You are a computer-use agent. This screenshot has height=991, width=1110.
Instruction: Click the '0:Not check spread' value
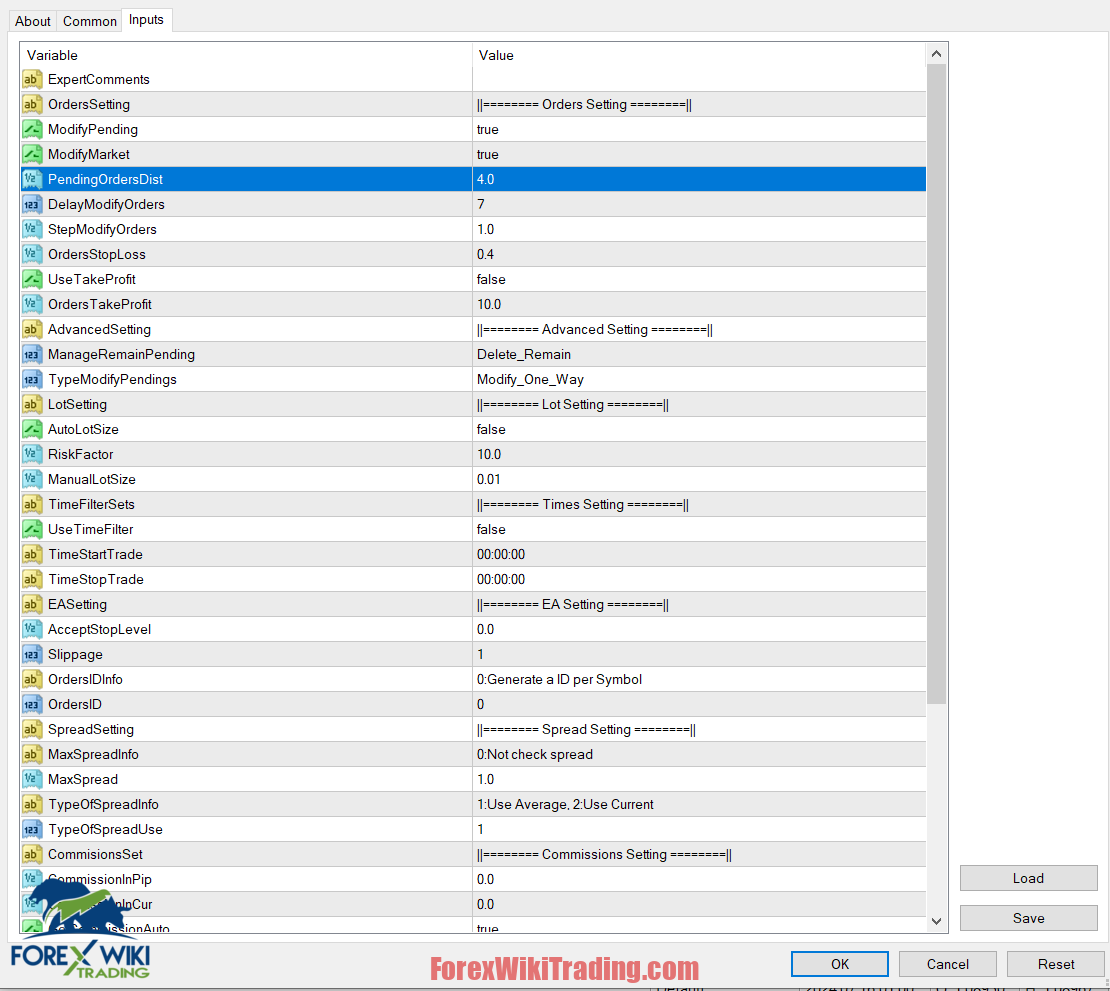click(534, 755)
